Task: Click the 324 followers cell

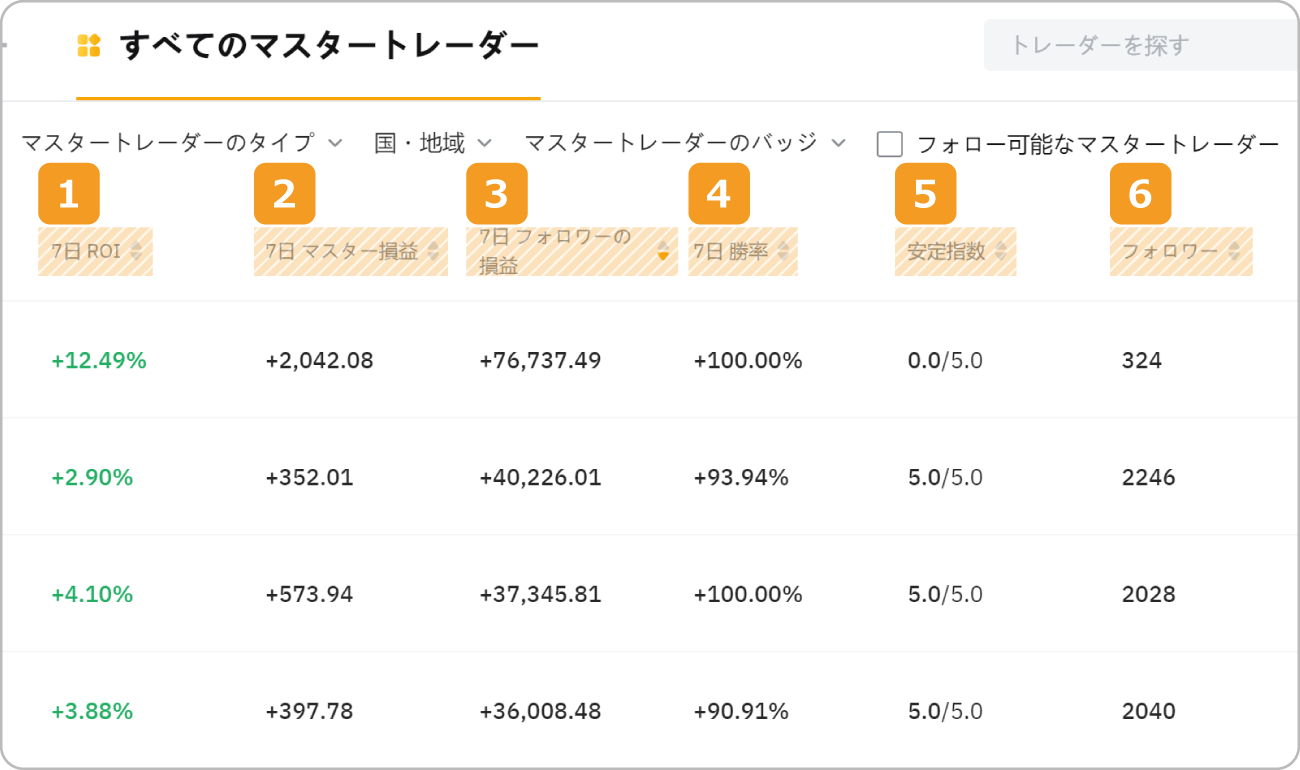Action: 1142,360
